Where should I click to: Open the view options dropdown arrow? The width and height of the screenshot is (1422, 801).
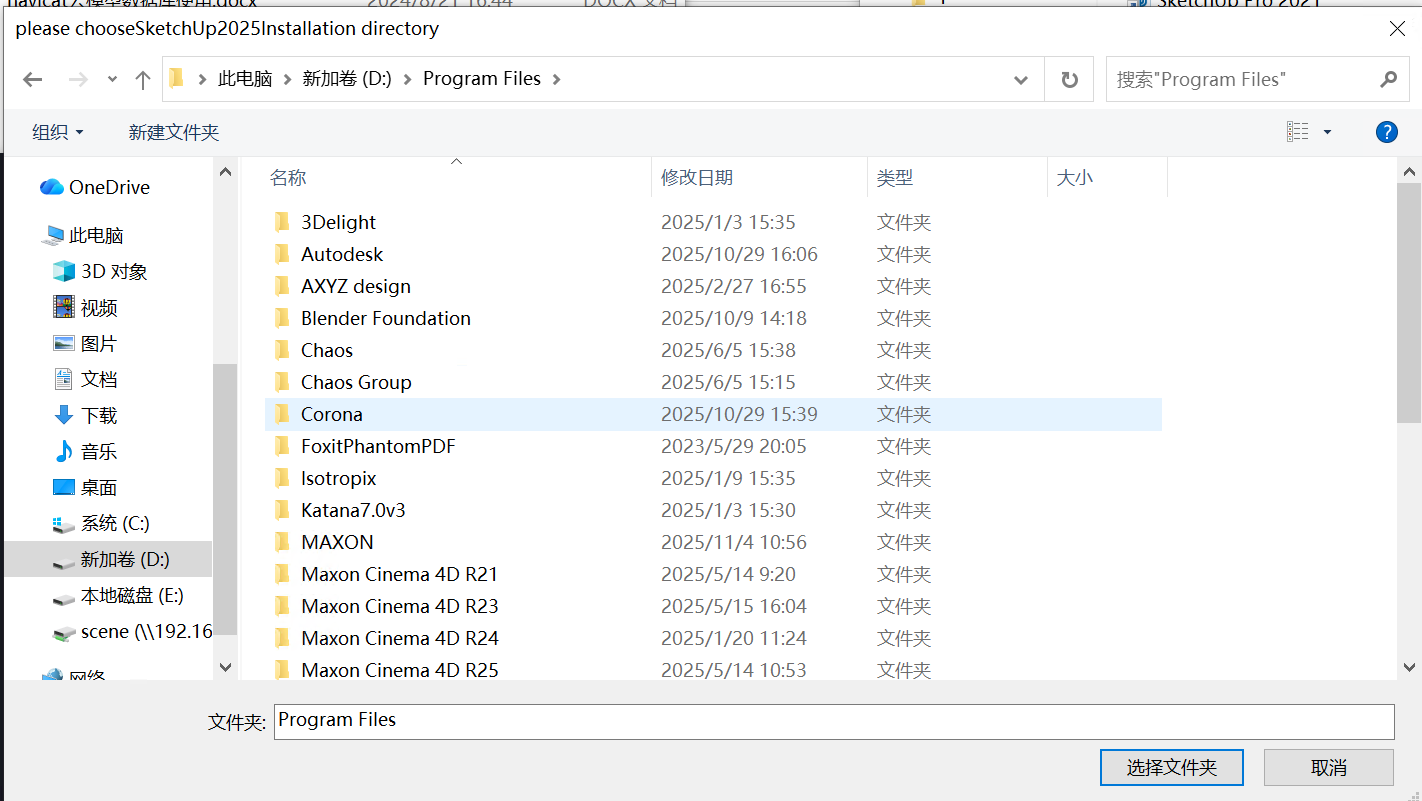pyautogui.click(x=1327, y=132)
